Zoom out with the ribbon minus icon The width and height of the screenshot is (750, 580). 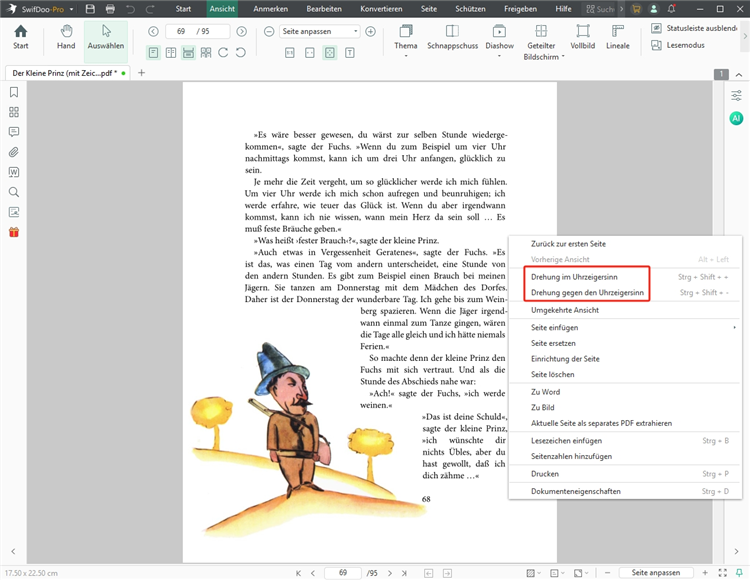269,32
